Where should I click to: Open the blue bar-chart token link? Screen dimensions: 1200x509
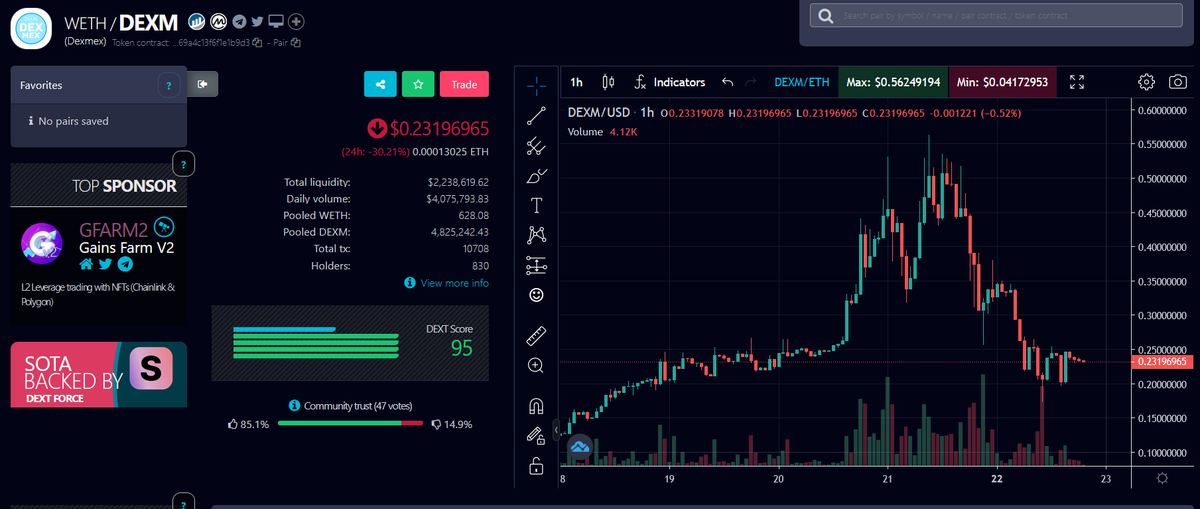[196, 21]
